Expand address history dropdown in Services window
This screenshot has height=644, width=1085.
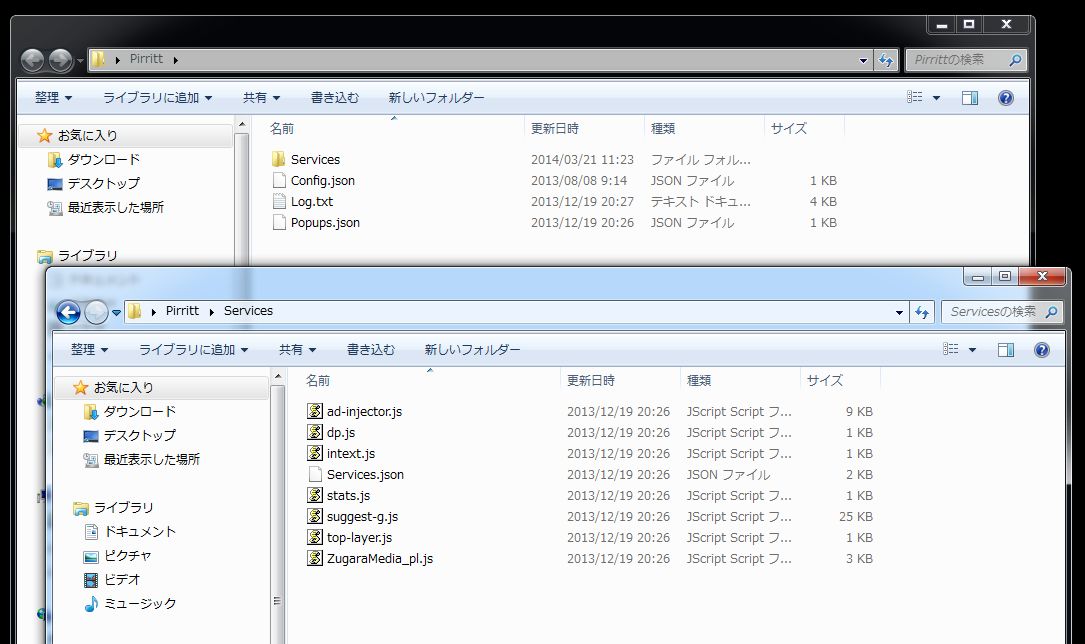click(x=899, y=313)
